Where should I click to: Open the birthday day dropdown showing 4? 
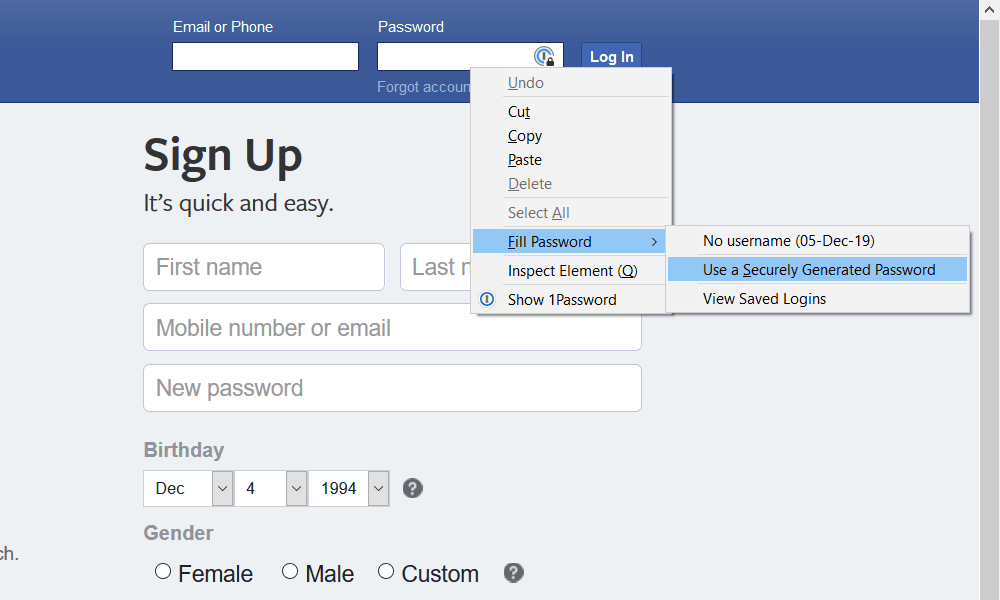click(270, 488)
